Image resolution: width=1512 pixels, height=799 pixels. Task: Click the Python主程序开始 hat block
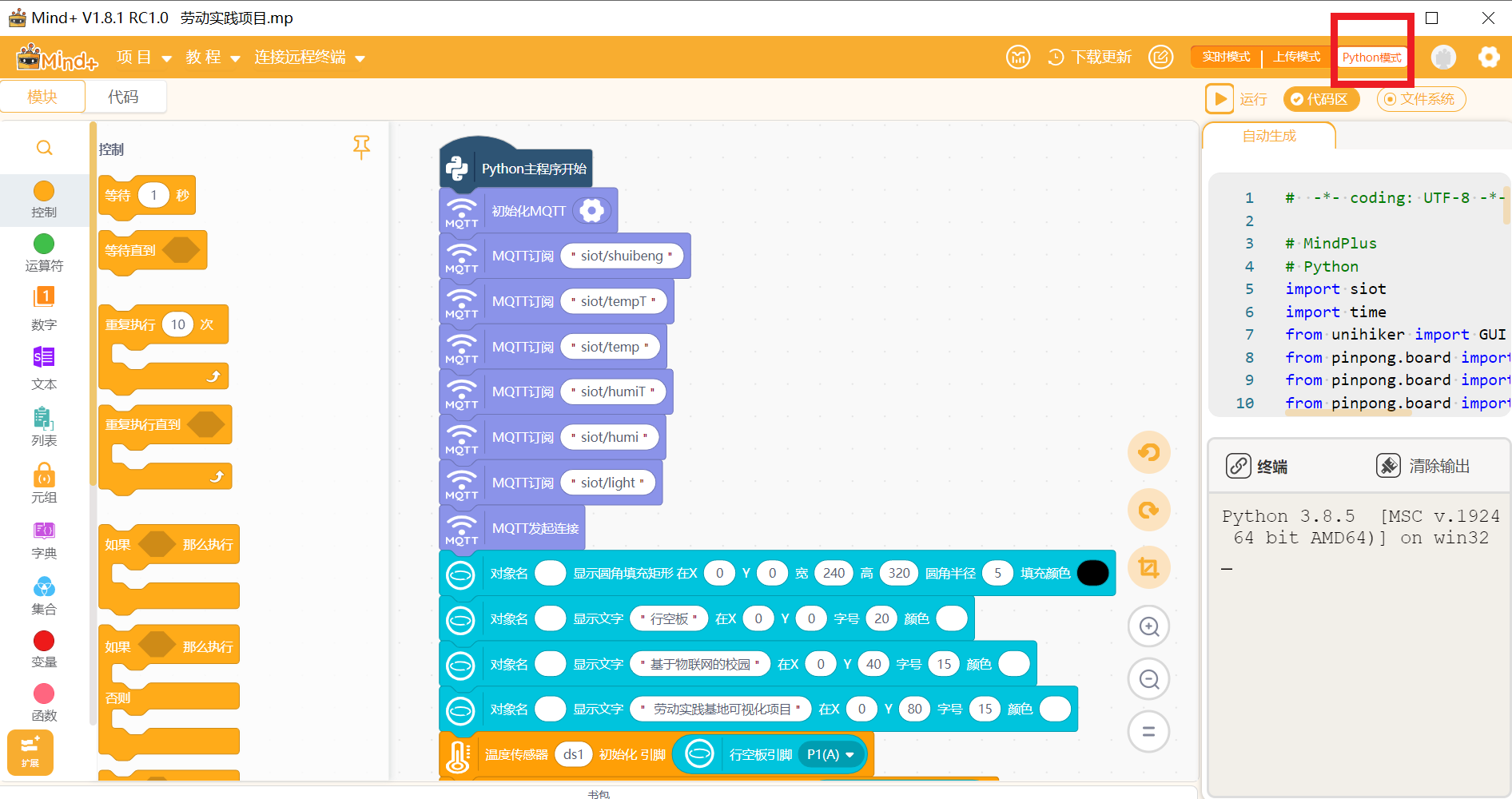tap(516, 163)
